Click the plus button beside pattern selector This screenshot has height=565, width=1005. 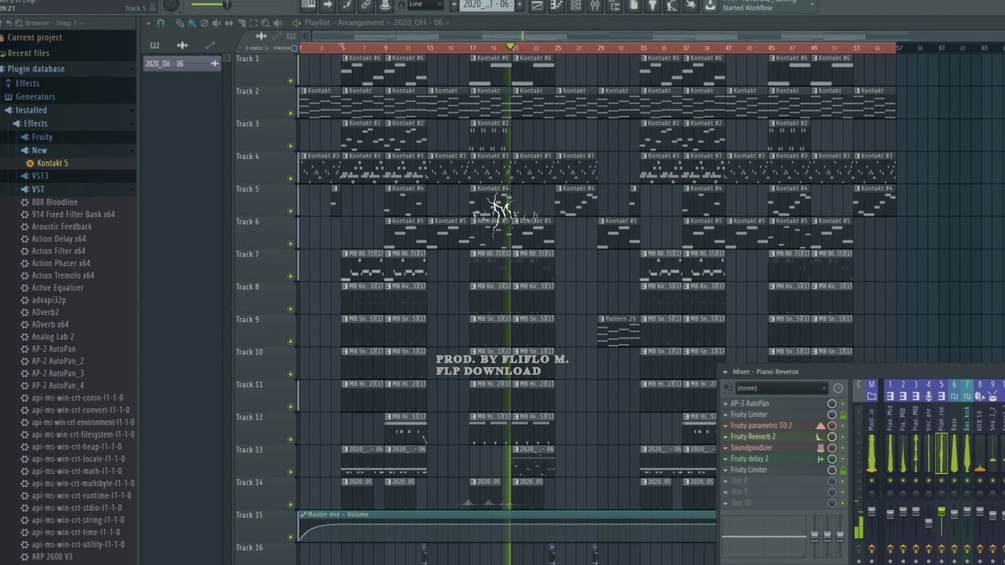click(x=520, y=5)
